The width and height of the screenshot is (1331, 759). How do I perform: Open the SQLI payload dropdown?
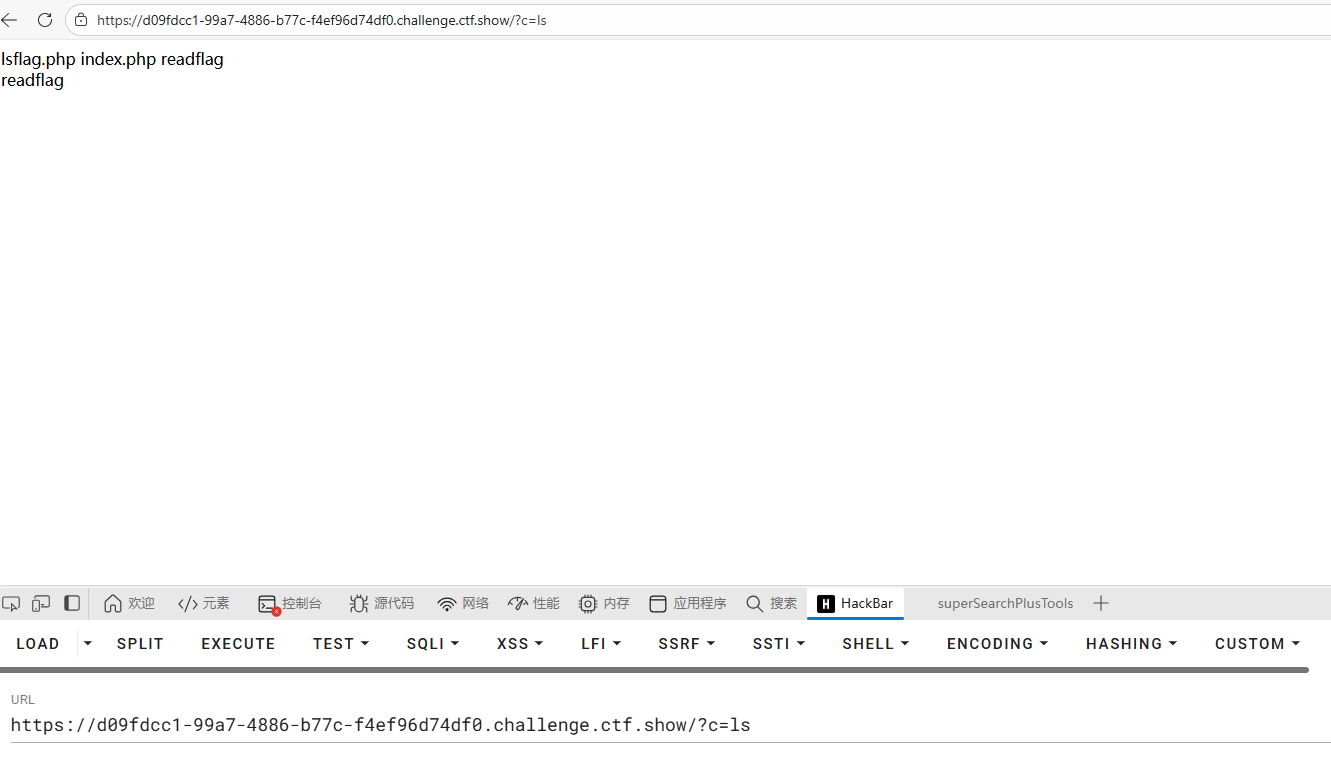tap(432, 643)
